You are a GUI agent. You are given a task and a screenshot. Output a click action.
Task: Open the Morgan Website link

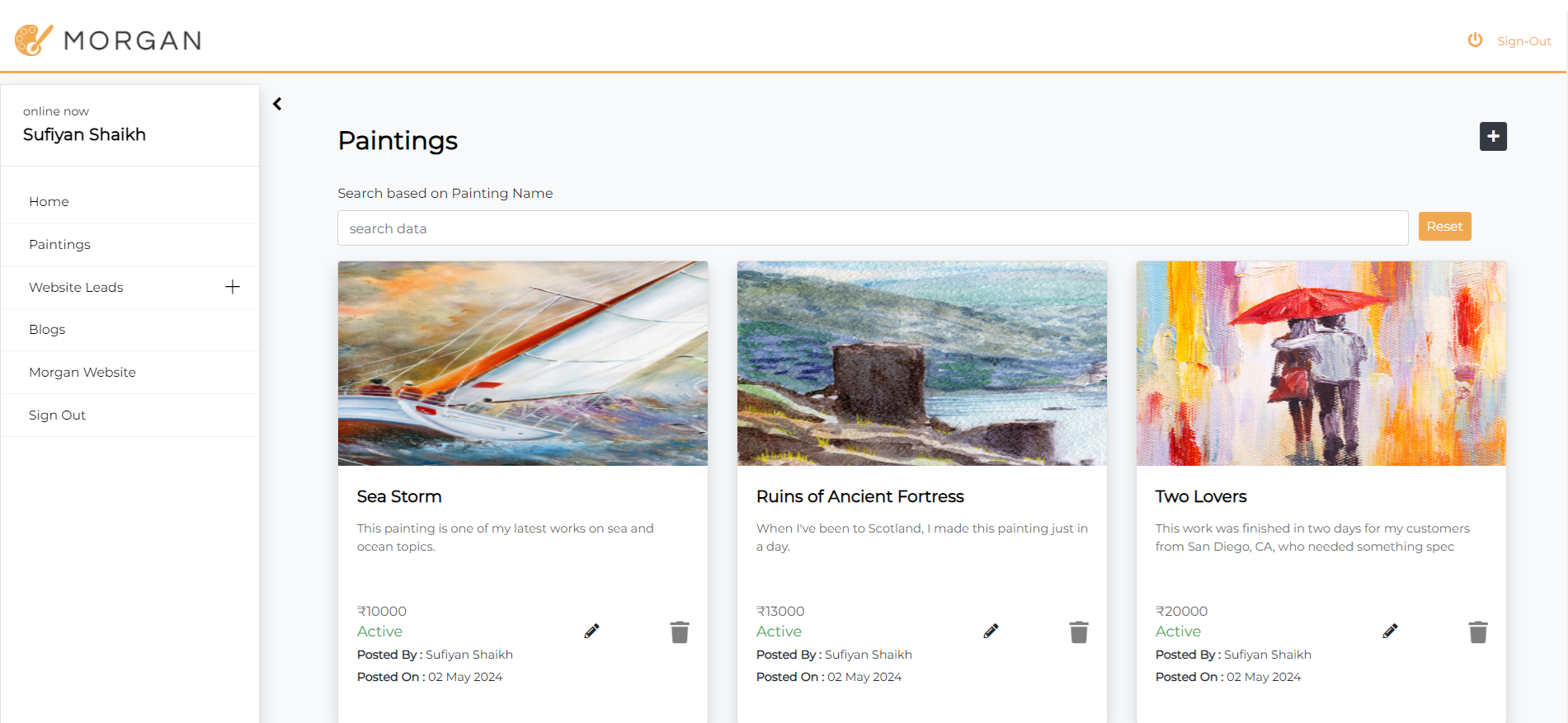[82, 372]
